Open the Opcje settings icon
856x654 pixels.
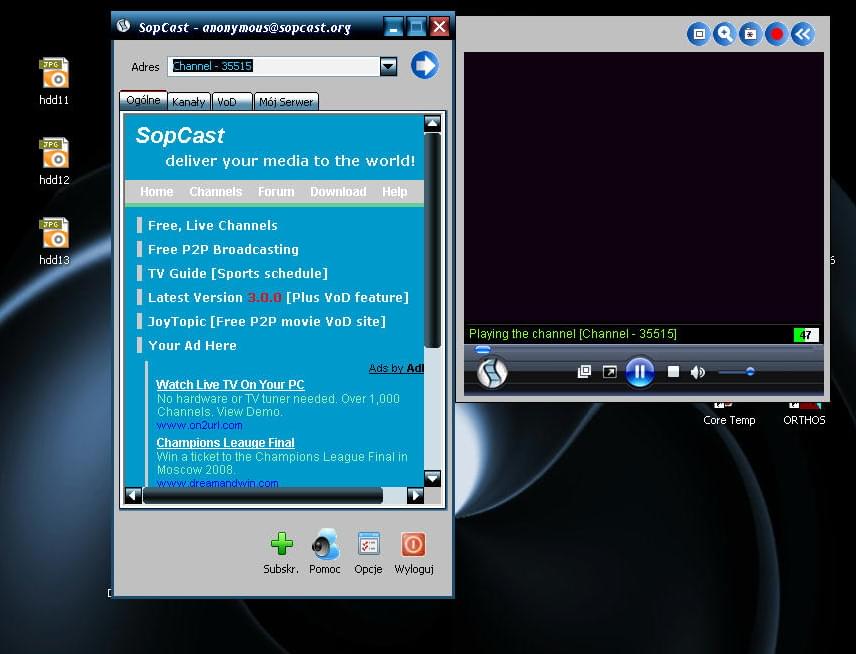coord(368,544)
